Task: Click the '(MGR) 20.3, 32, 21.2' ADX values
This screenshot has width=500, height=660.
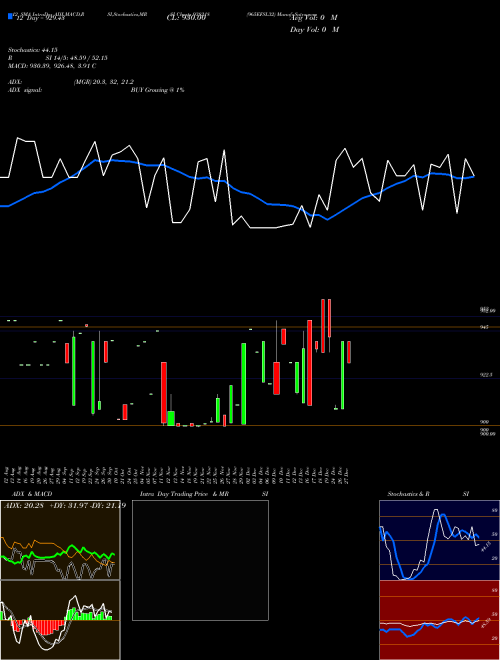Action: tap(104, 82)
